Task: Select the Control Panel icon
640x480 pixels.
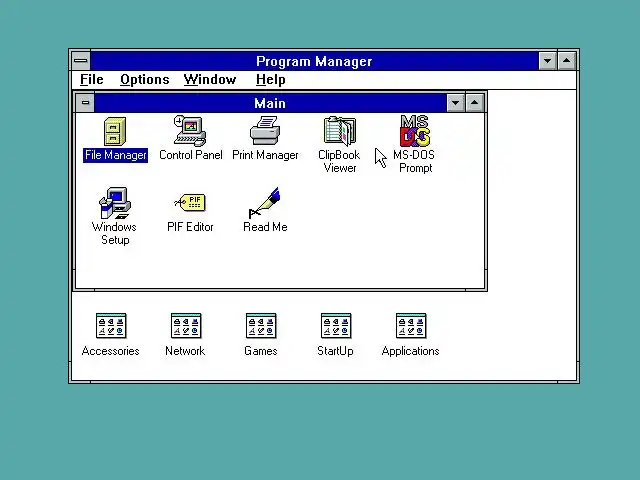Action: click(x=190, y=131)
